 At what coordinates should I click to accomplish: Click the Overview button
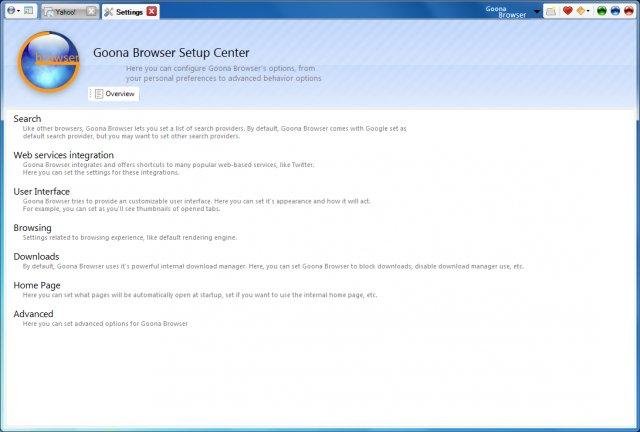pos(114,94)
